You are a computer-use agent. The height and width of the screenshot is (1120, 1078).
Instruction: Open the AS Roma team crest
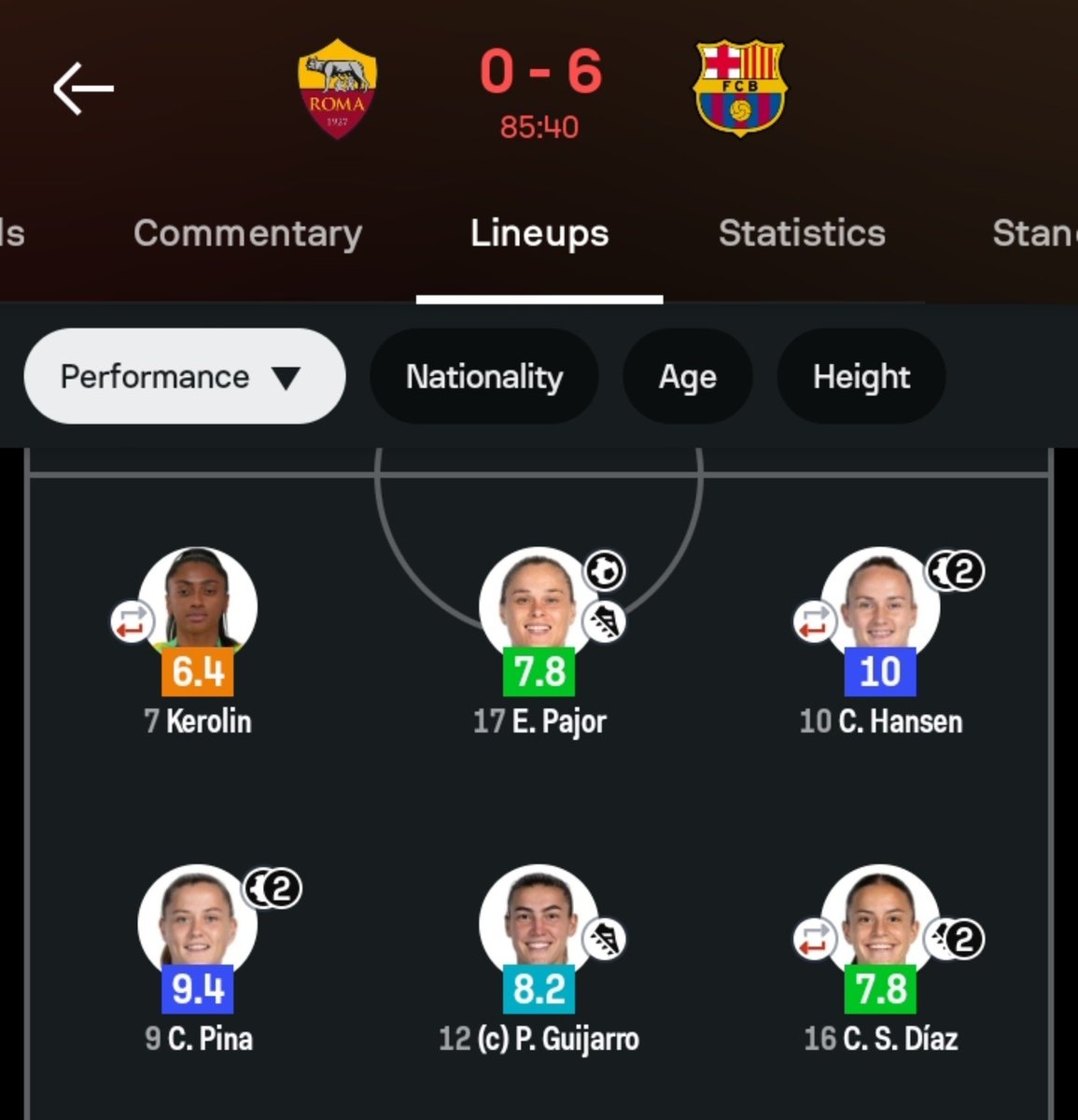(x=337, y=89)
